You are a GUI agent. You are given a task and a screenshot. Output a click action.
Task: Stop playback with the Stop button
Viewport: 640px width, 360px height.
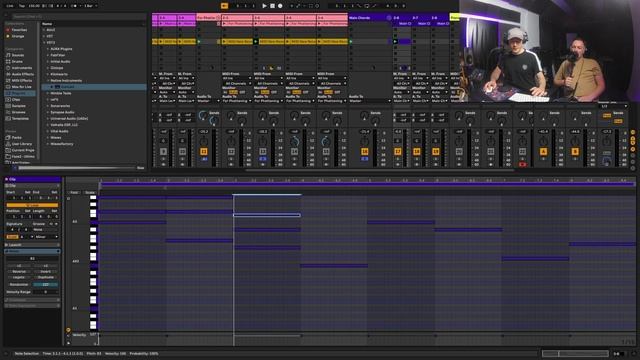(x=272, y=6)
